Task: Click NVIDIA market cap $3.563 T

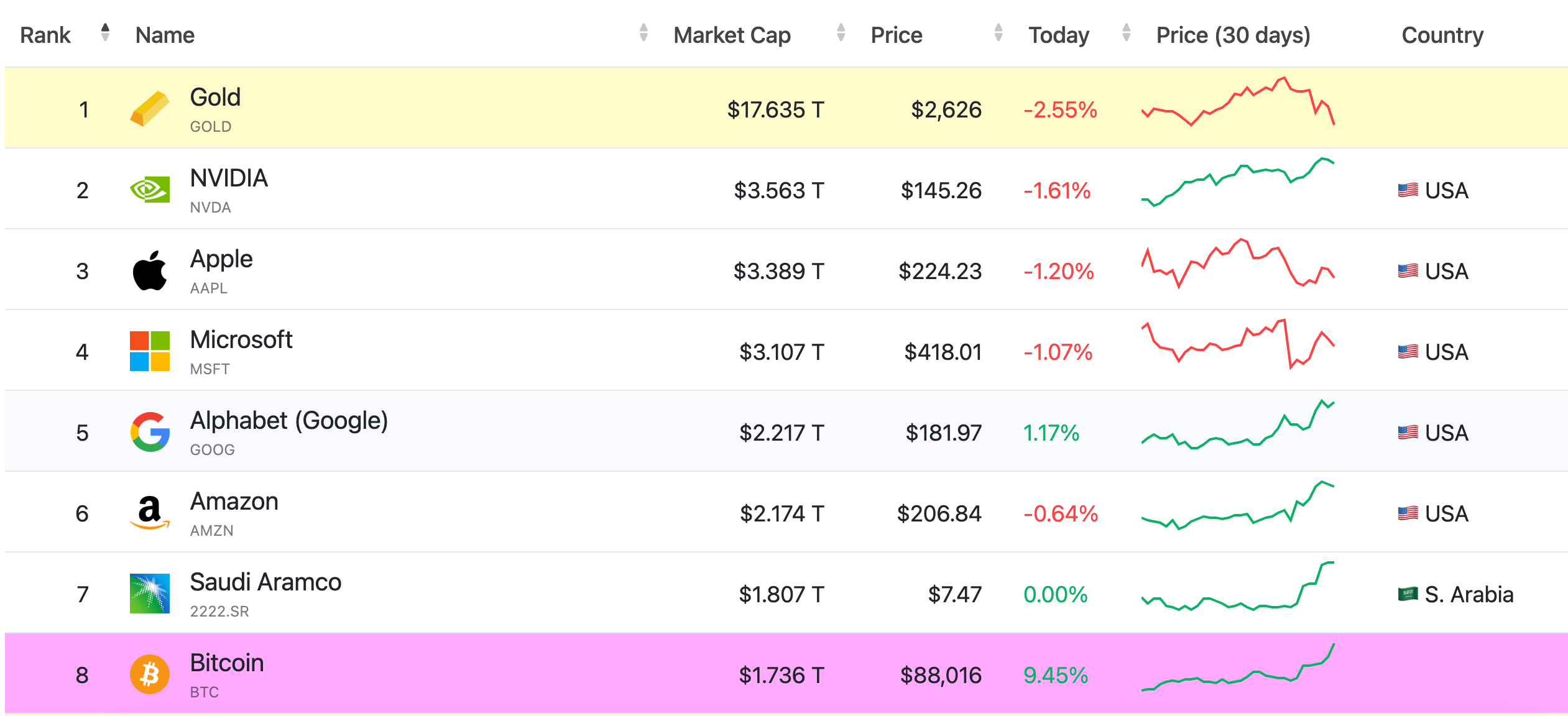Action: click(x=778, y=191)
